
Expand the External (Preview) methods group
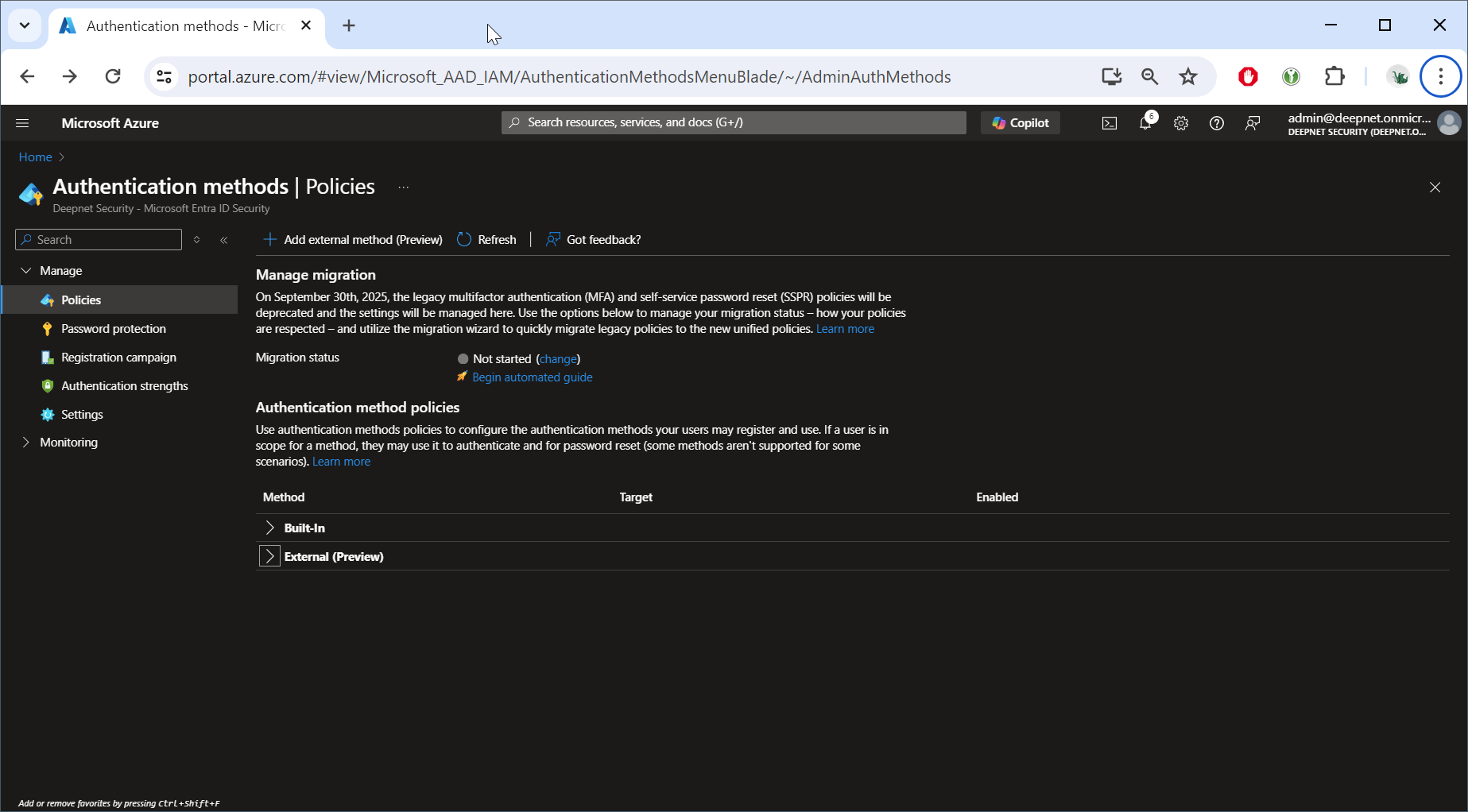(270, 557)
